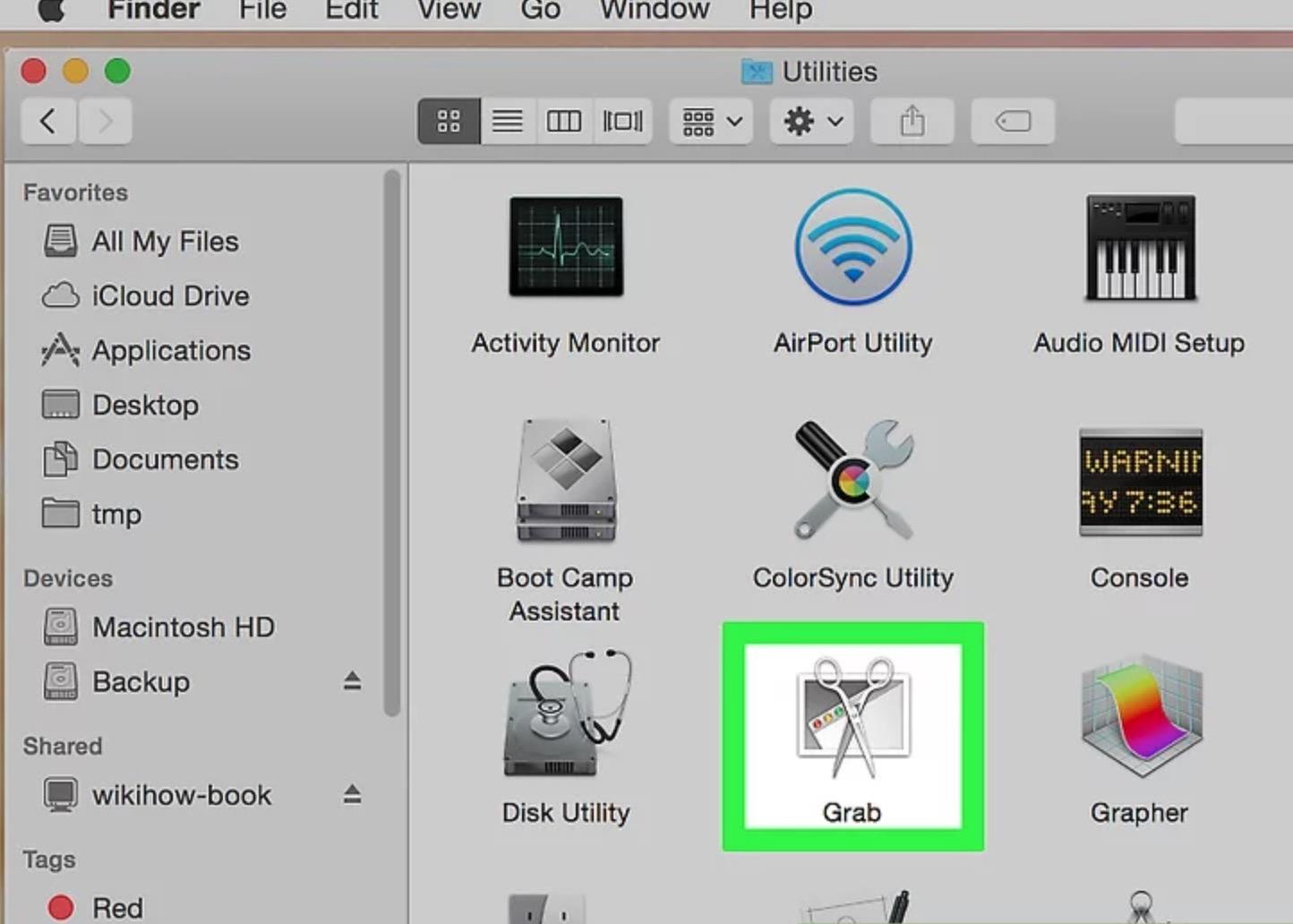Click the sidebar vertical scrollbar
This screenshot has width=1293, height=924.
(391, 443)
